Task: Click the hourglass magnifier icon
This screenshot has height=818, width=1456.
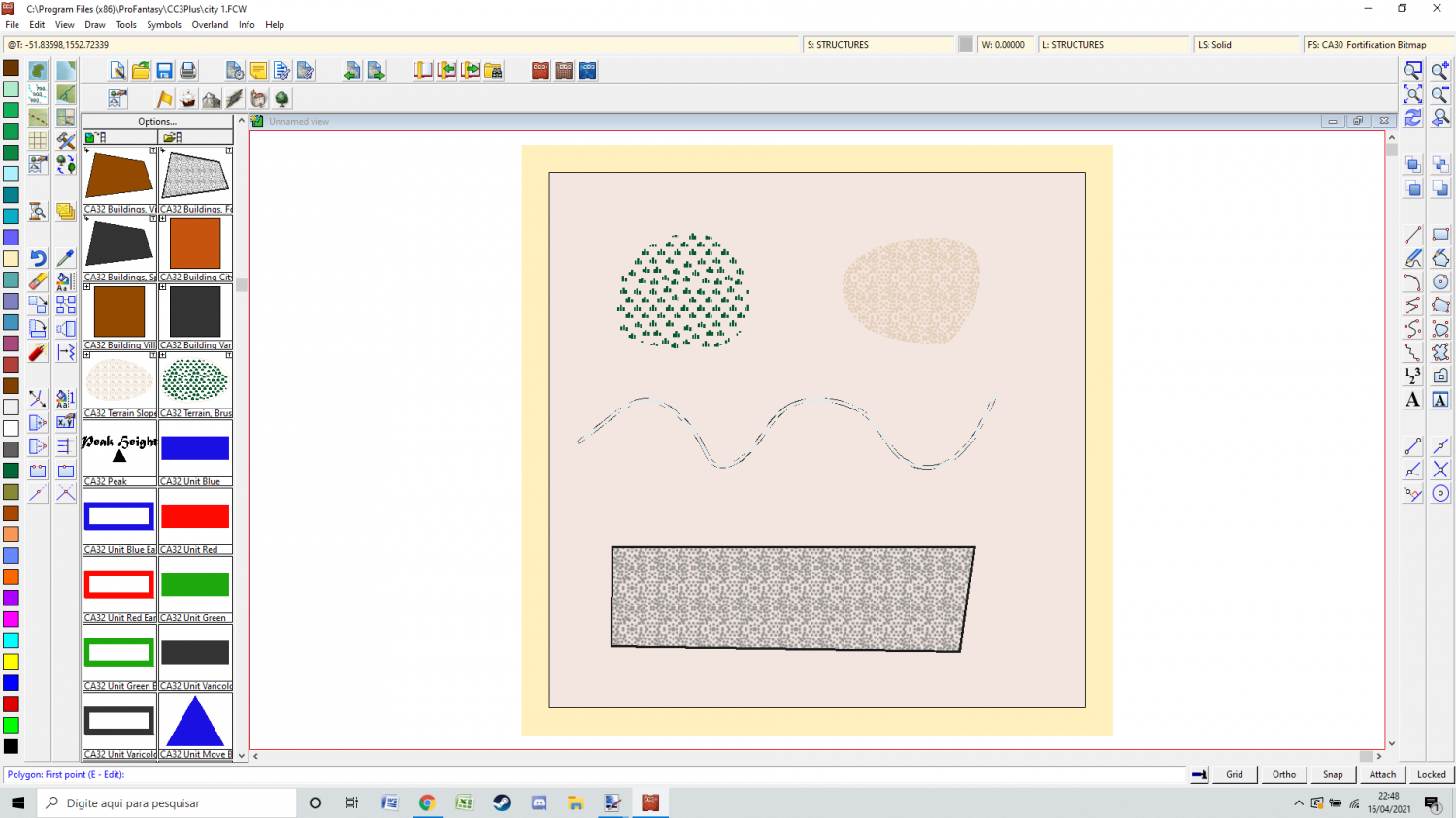Action: [38, 212]
